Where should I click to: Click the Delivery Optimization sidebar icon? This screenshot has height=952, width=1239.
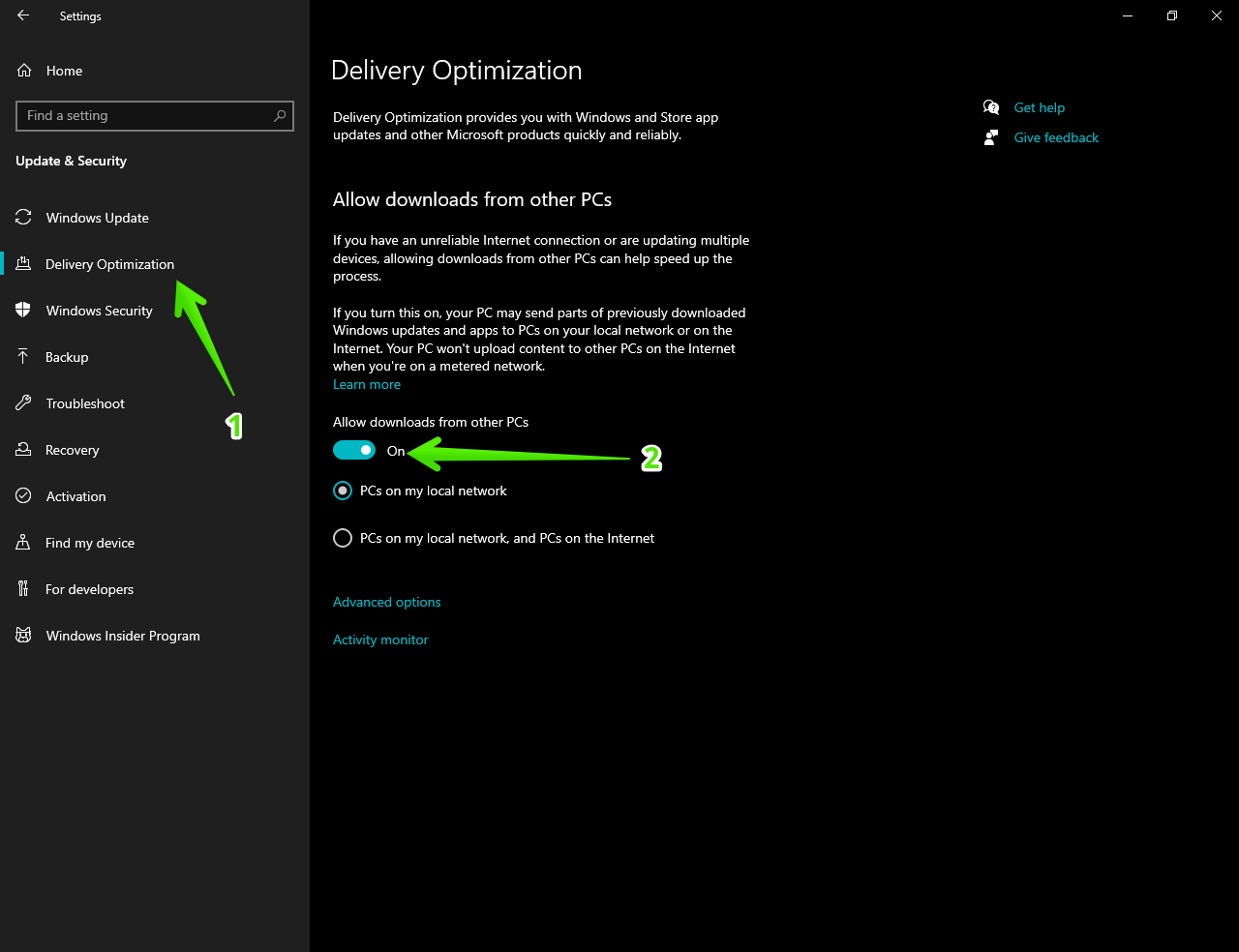point(23,264)
